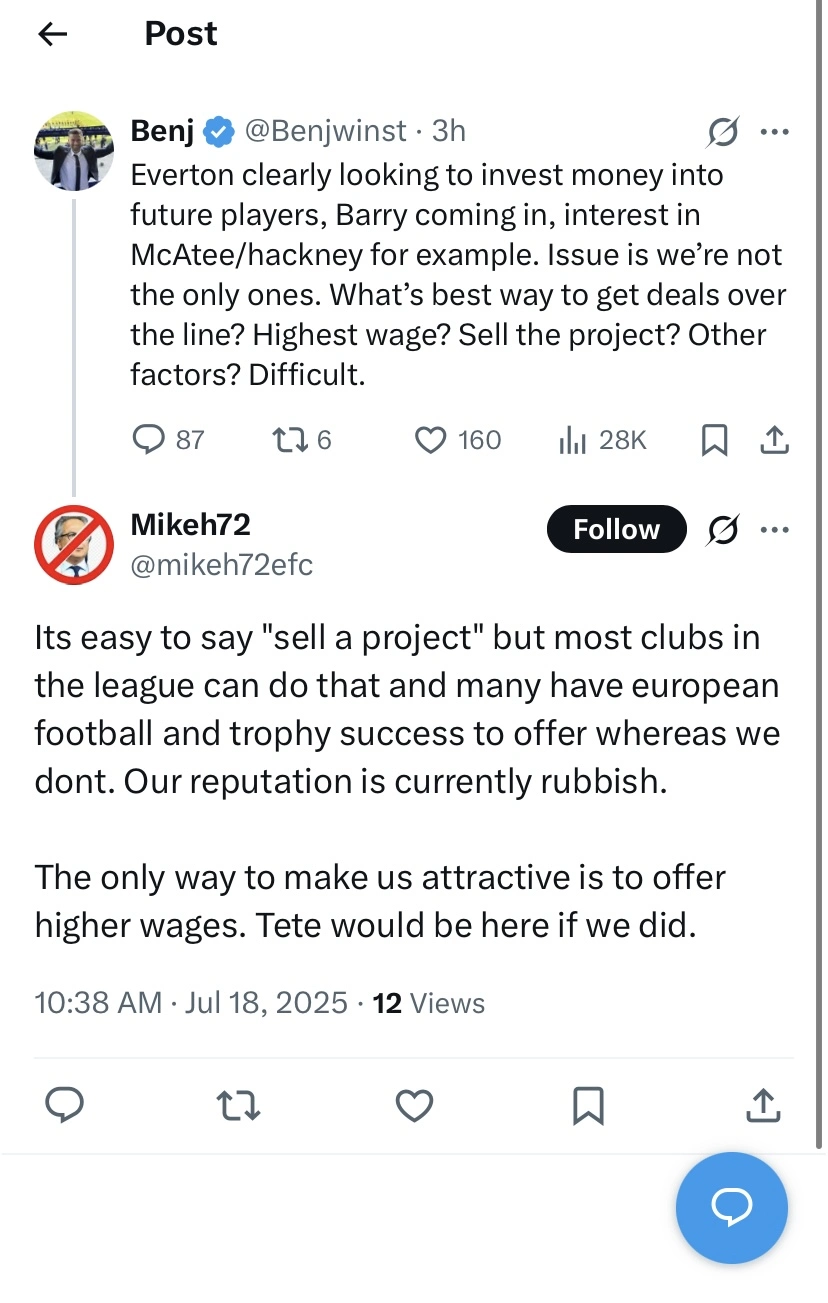This screenshot has width=828, height=1303.
Task: Share Mikeh72's post
Action: pyautogui.click(x=762, y=1105)
